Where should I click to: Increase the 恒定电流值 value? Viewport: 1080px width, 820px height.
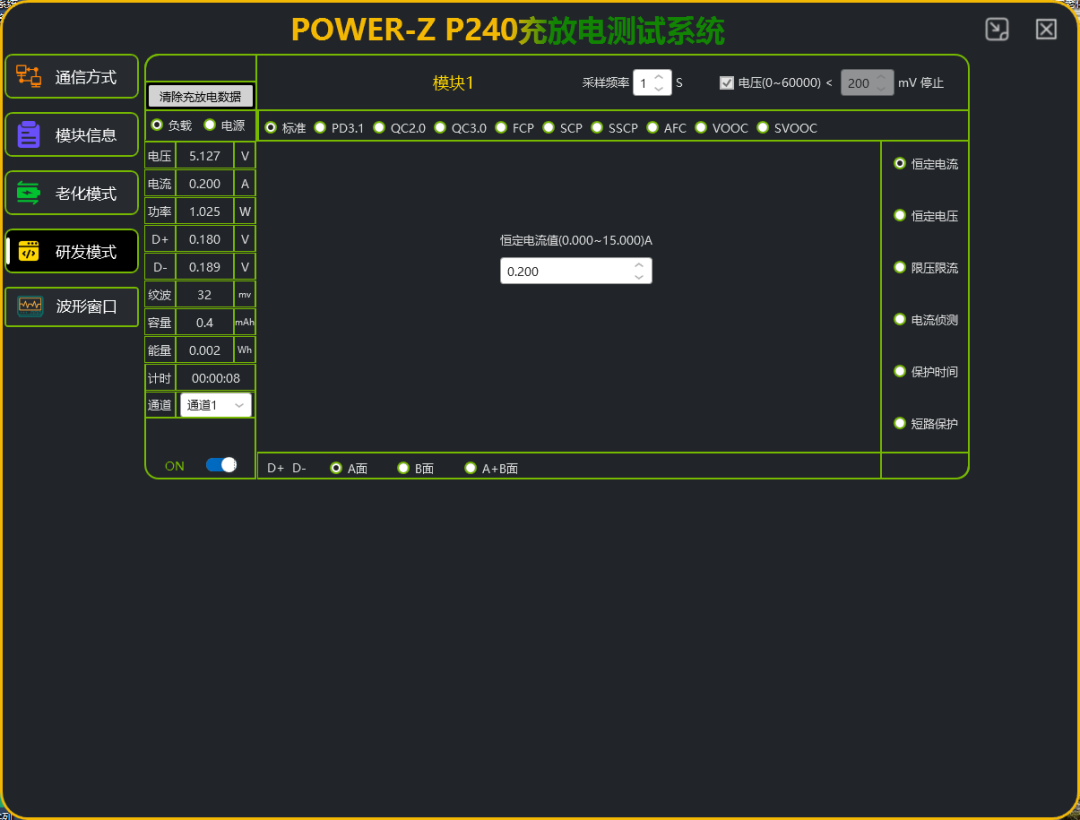639,264
